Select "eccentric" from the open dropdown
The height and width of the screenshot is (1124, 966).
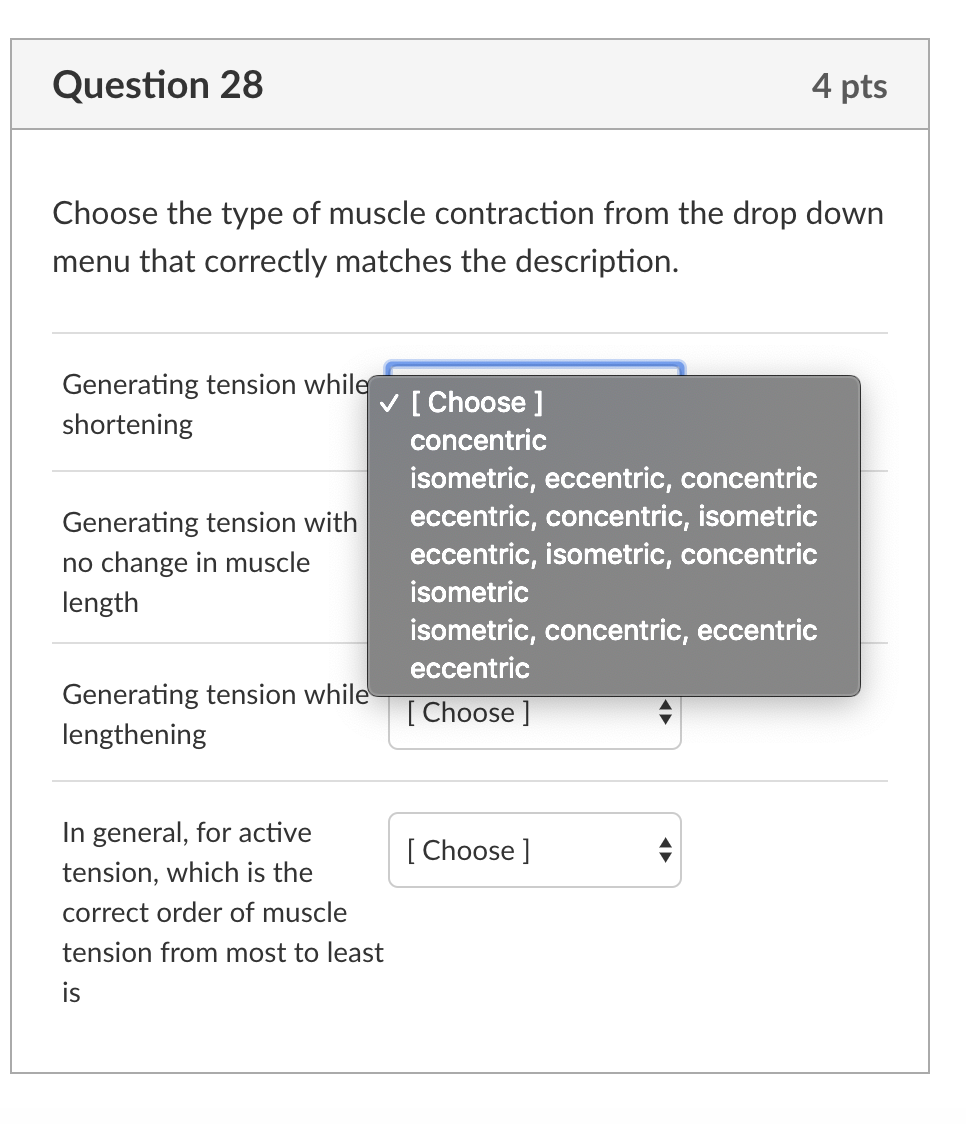(x=470, y=668)
